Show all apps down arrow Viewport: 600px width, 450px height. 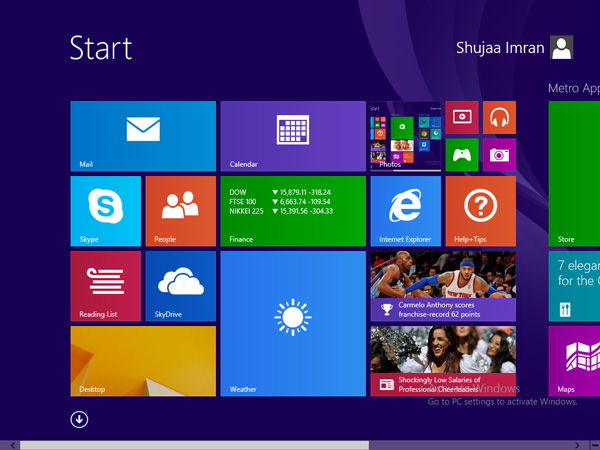coord(79,419)
